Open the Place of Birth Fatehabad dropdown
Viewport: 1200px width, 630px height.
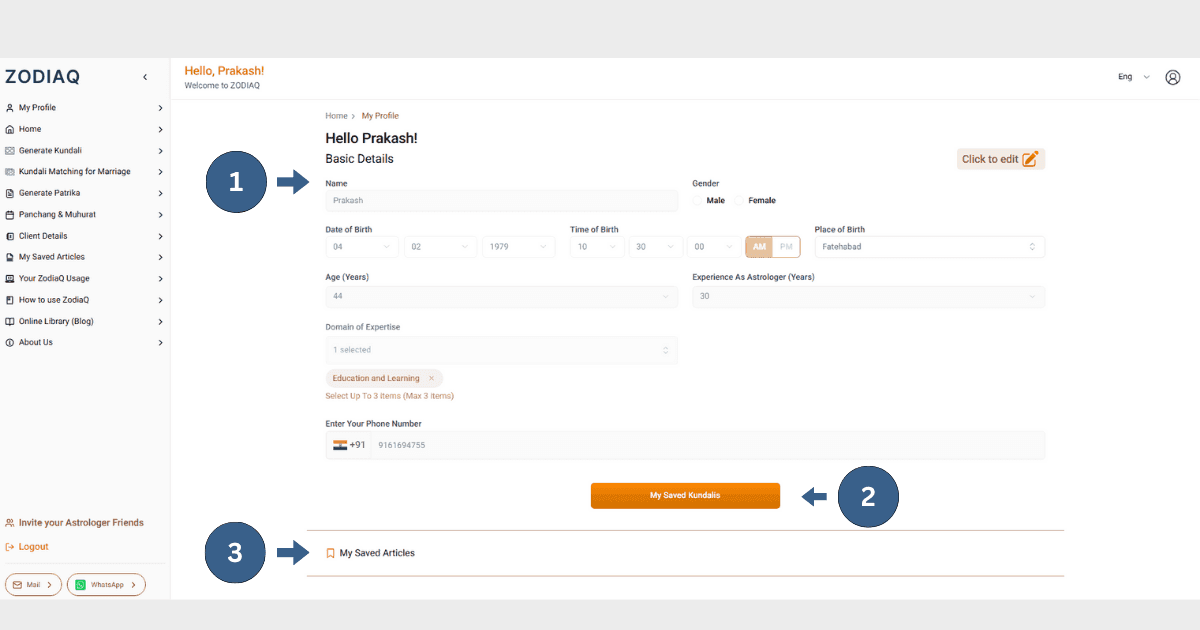pyautogui.click(x=930, y=247)
